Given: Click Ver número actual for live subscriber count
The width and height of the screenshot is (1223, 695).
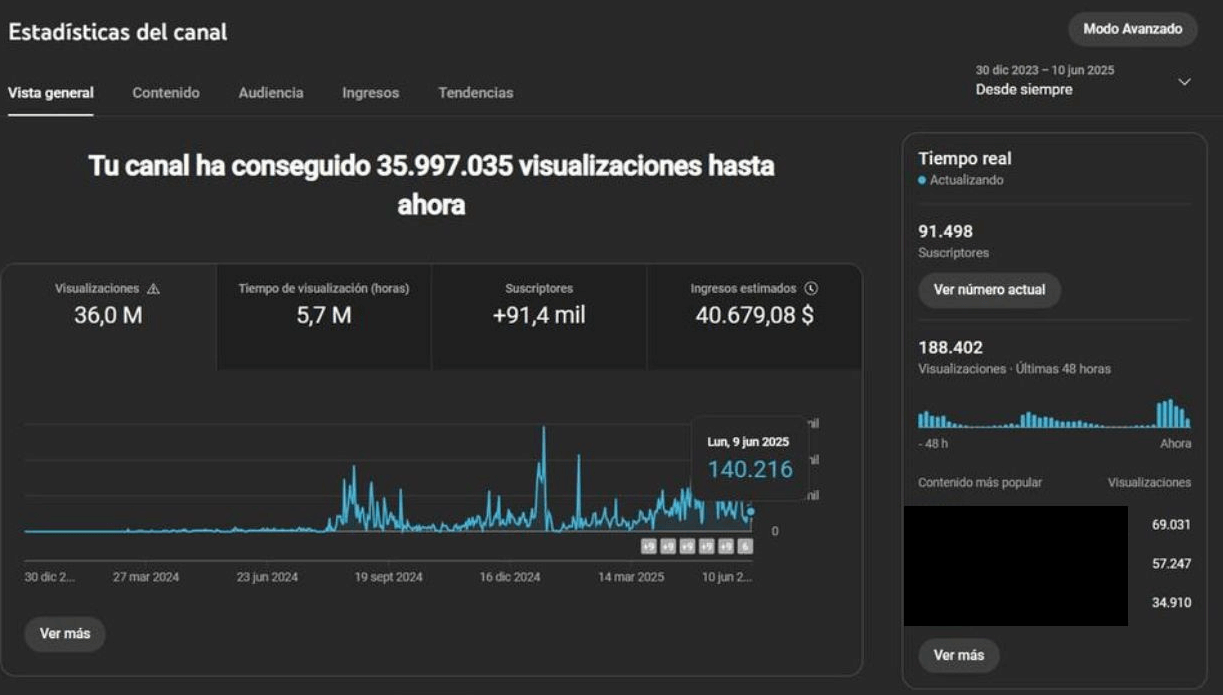Looking at the screenshot, I should (x=989, y=291).
